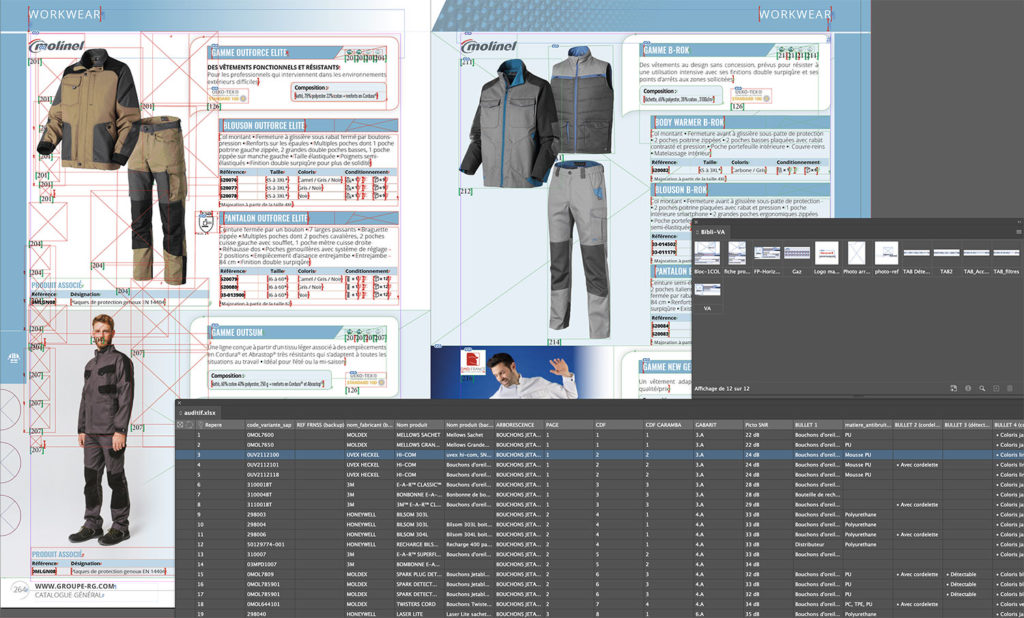This screenshot has width=1024, height=618.
Task: Select the GAMME OUTFORCE ELITE heading frame
Action: coord(276,53)
